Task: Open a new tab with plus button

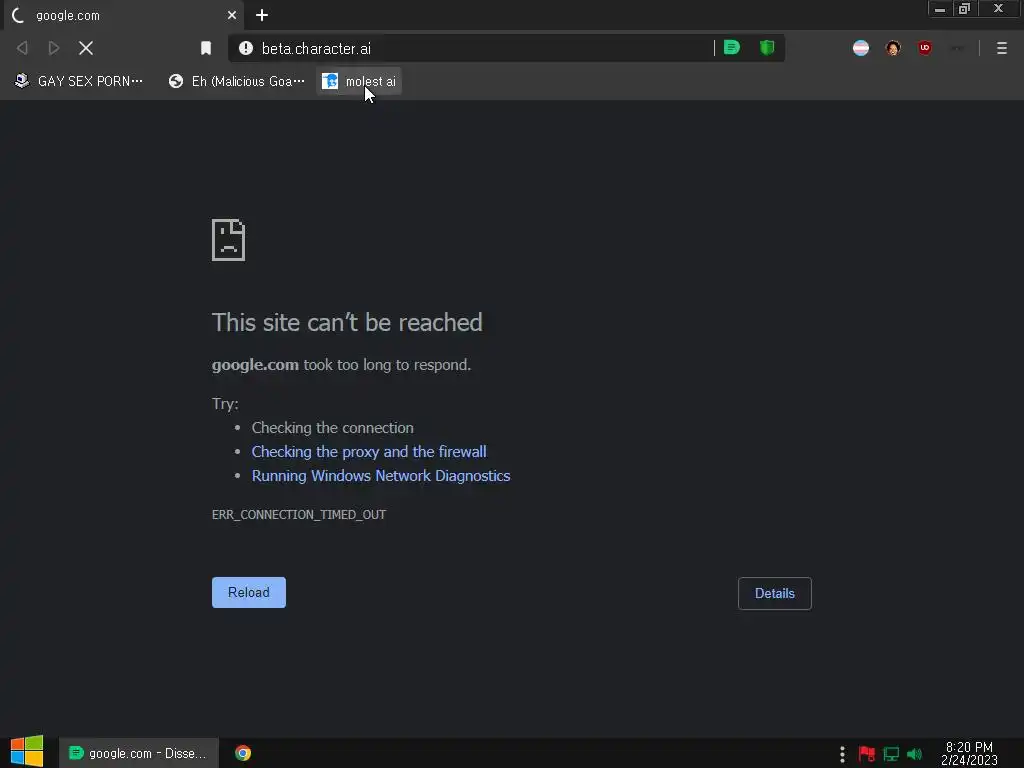Action: pyautogui.click(x=262, y=15)
